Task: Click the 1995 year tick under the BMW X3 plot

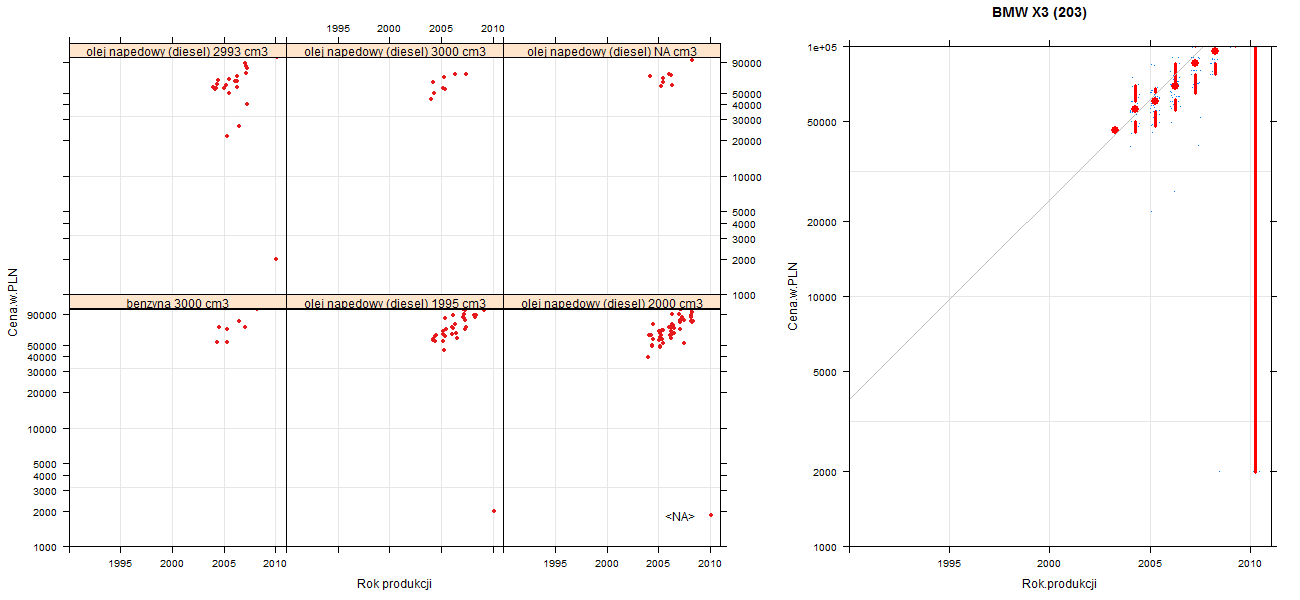Action: pos(949,565)
